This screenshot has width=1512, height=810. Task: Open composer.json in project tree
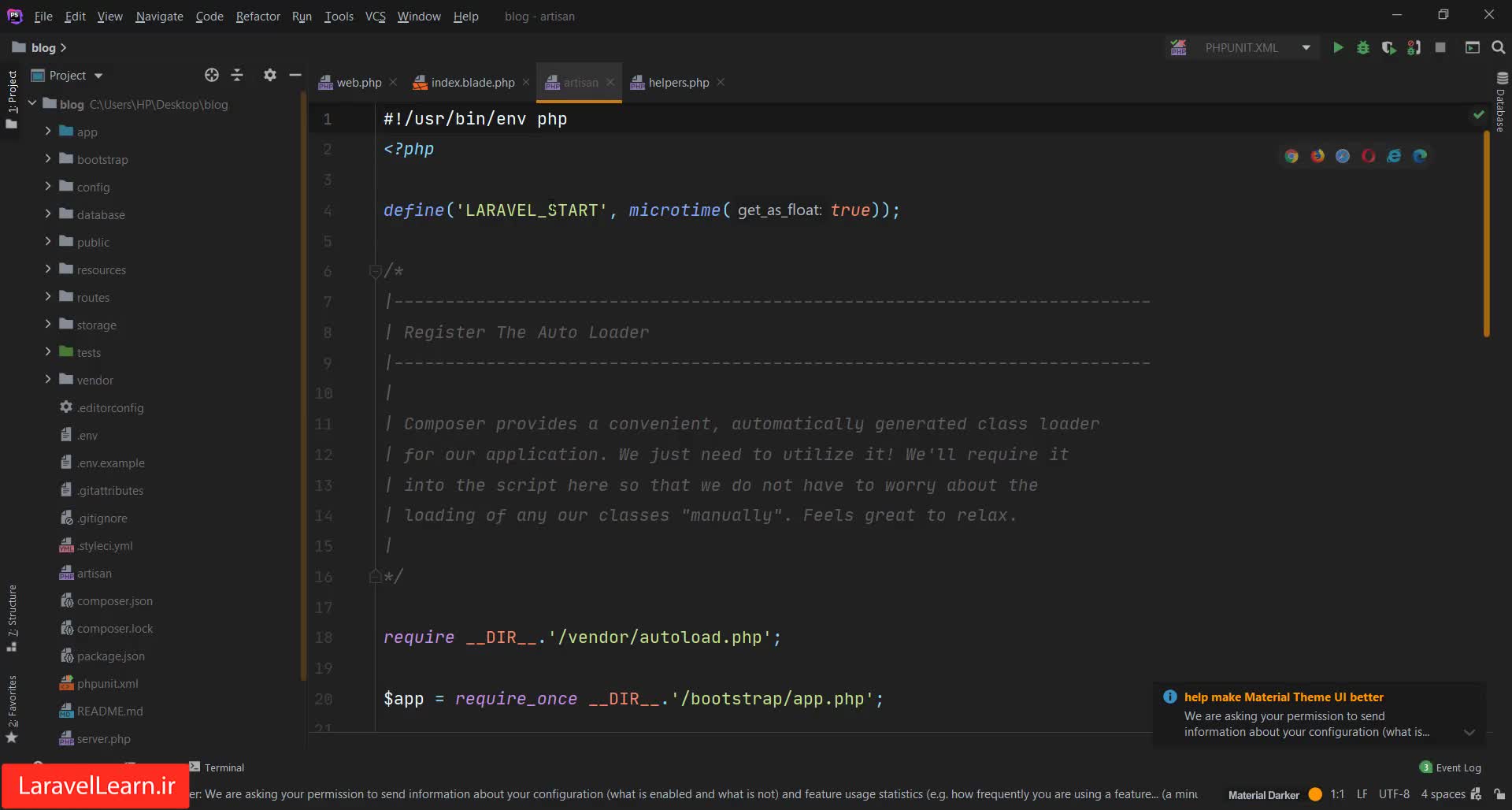[114, 601]
